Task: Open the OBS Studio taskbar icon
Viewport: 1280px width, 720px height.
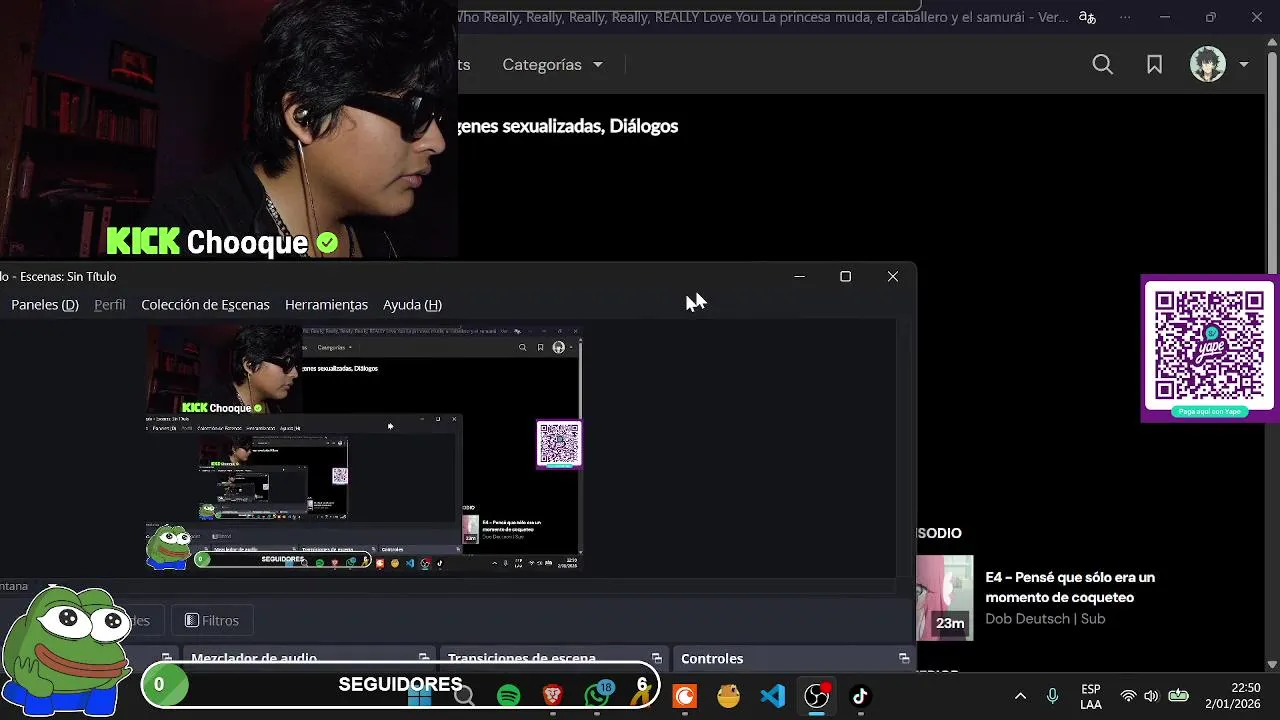Action: (x=817, y=696)
